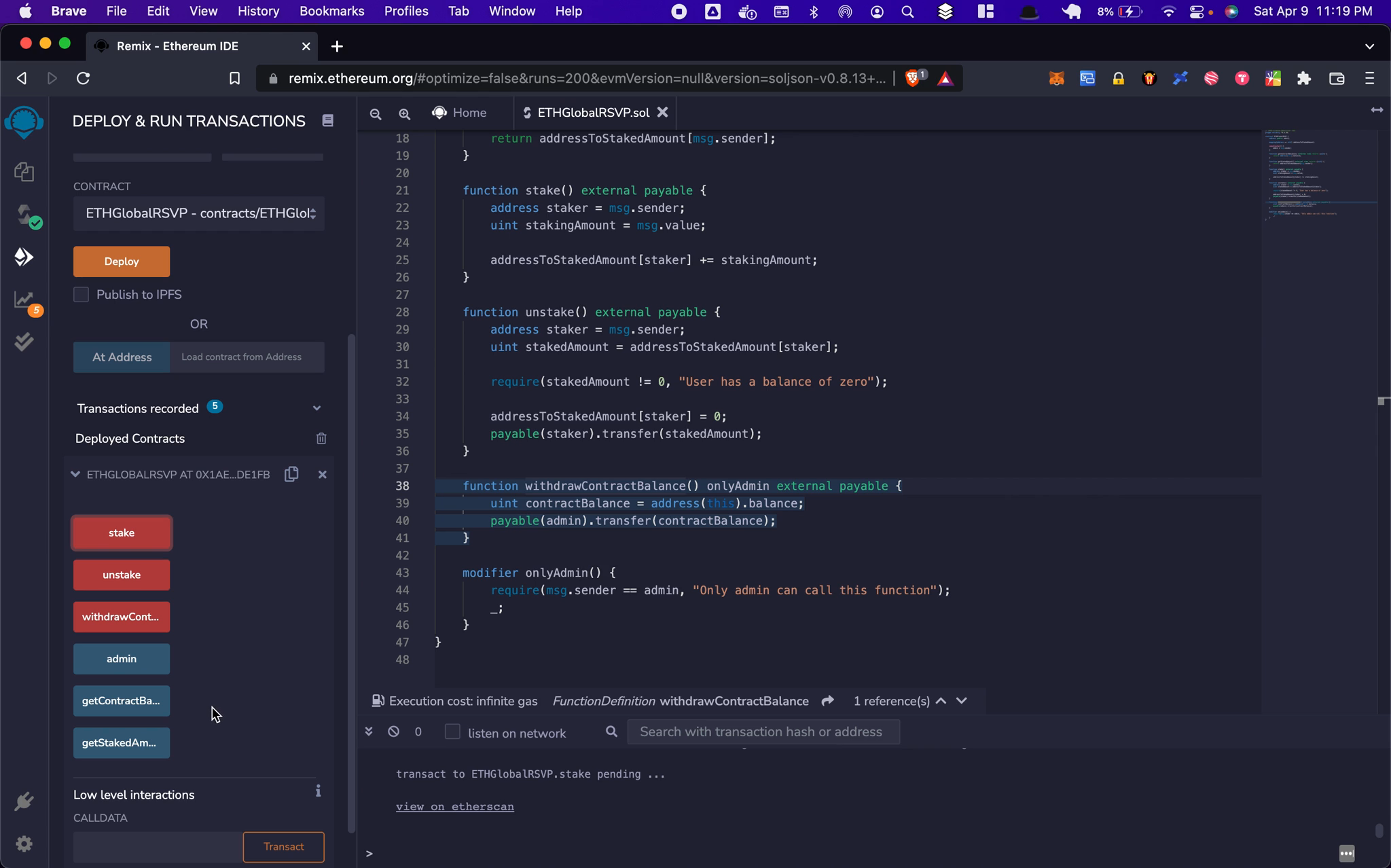Focus the transaction hash search field

click(x=763, y=731)
